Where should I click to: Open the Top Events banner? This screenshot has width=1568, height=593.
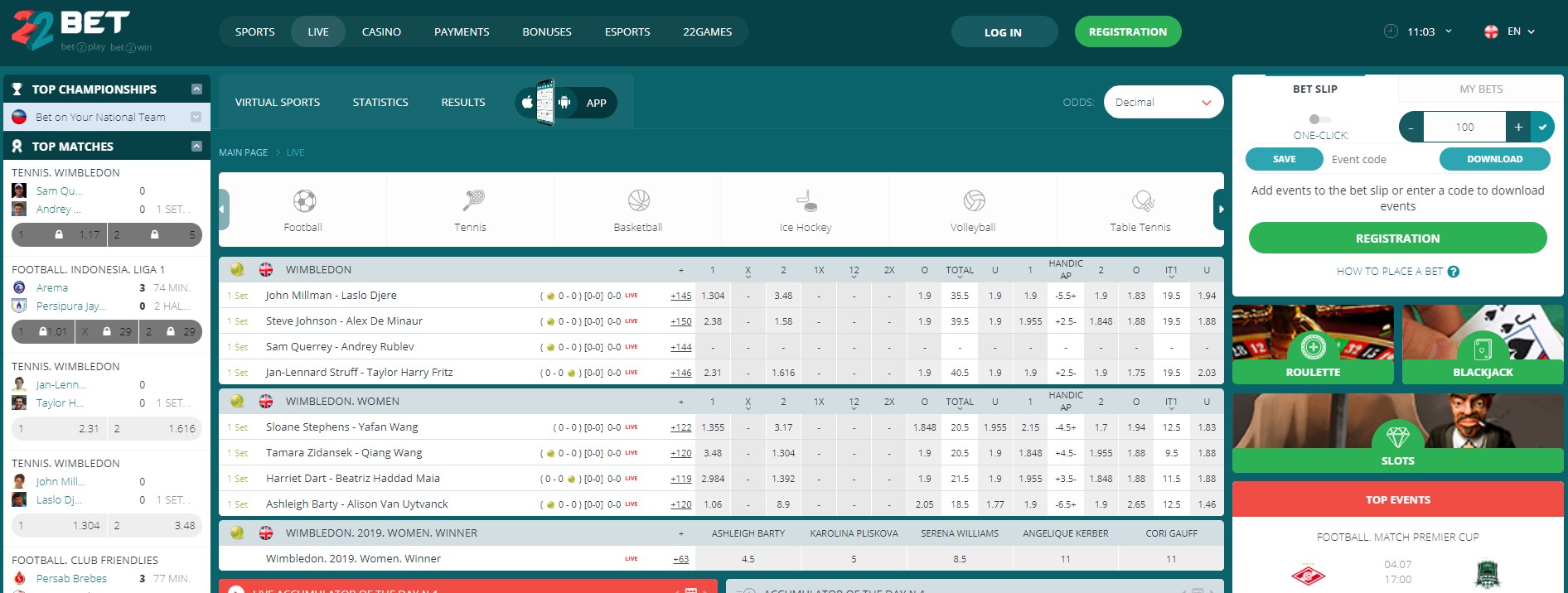(x=1398, y=499)
